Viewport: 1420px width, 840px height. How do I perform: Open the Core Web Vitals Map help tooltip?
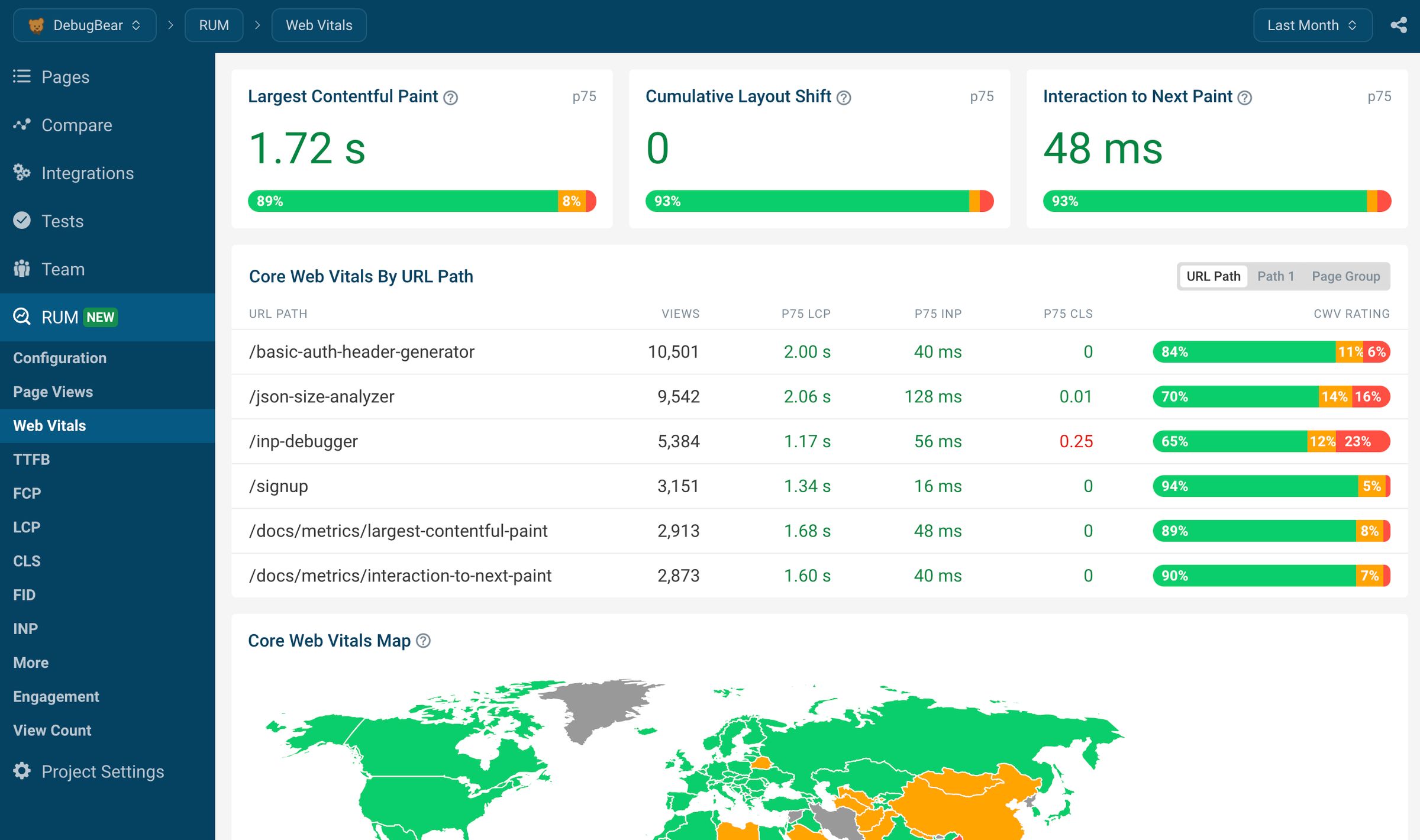coord(422,641)
